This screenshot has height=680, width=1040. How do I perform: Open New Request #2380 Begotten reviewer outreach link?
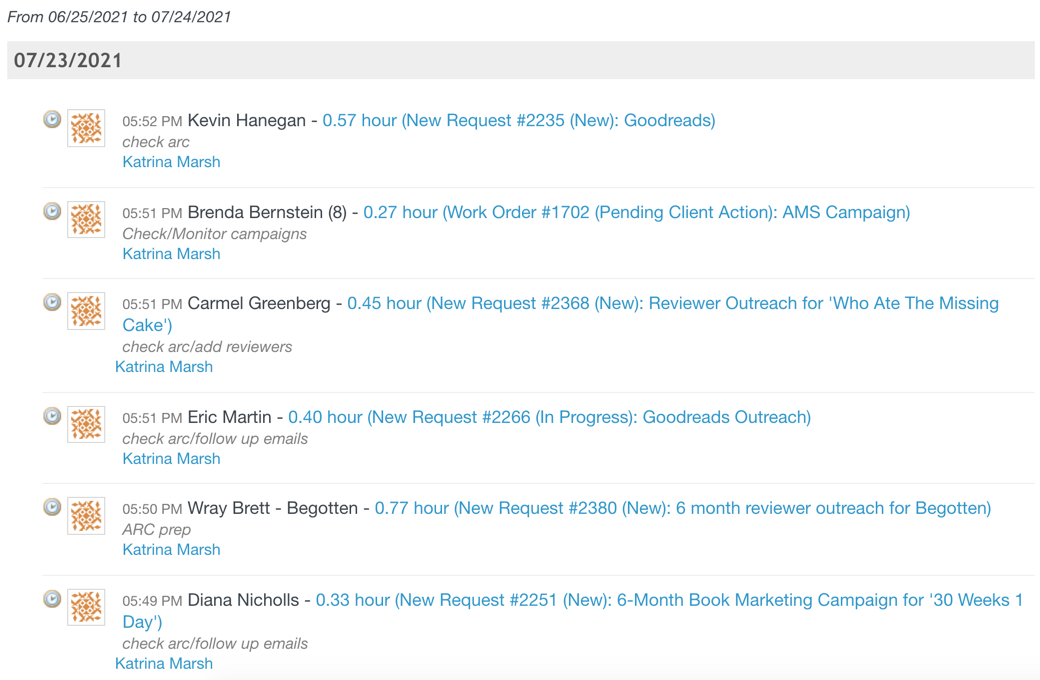pos(683,508)
